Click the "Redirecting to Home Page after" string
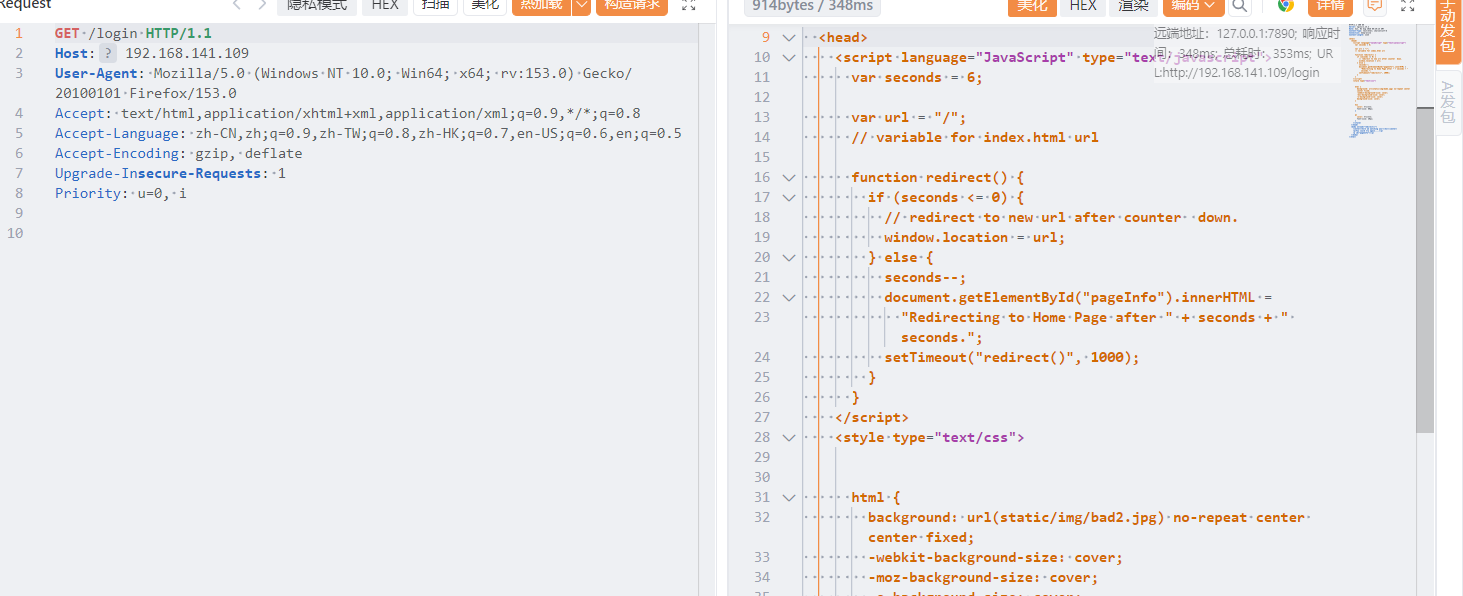Screen dimensions: 1463x596 tap(1037, 317)
